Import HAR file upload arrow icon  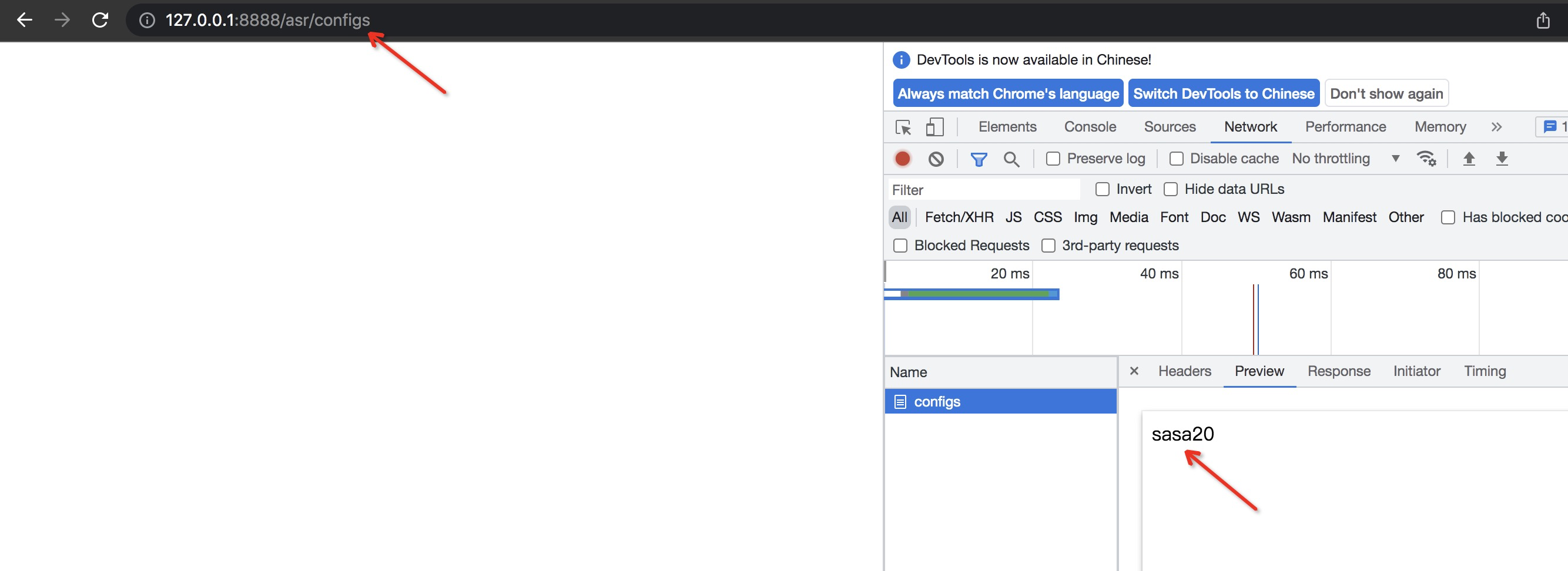[1469, 159]
